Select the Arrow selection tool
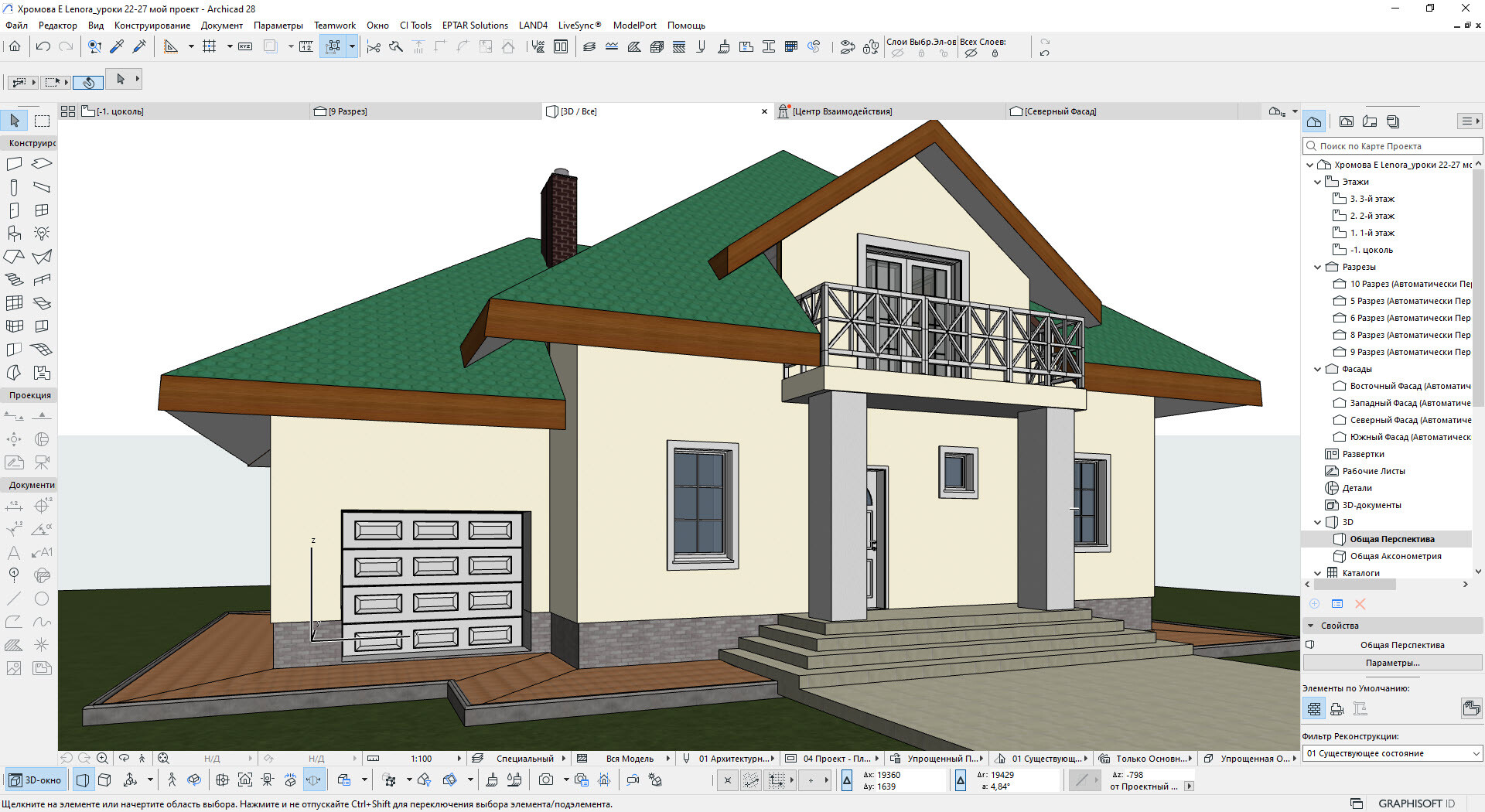Viewport: 1485px width, 812px height. (15, 121)
